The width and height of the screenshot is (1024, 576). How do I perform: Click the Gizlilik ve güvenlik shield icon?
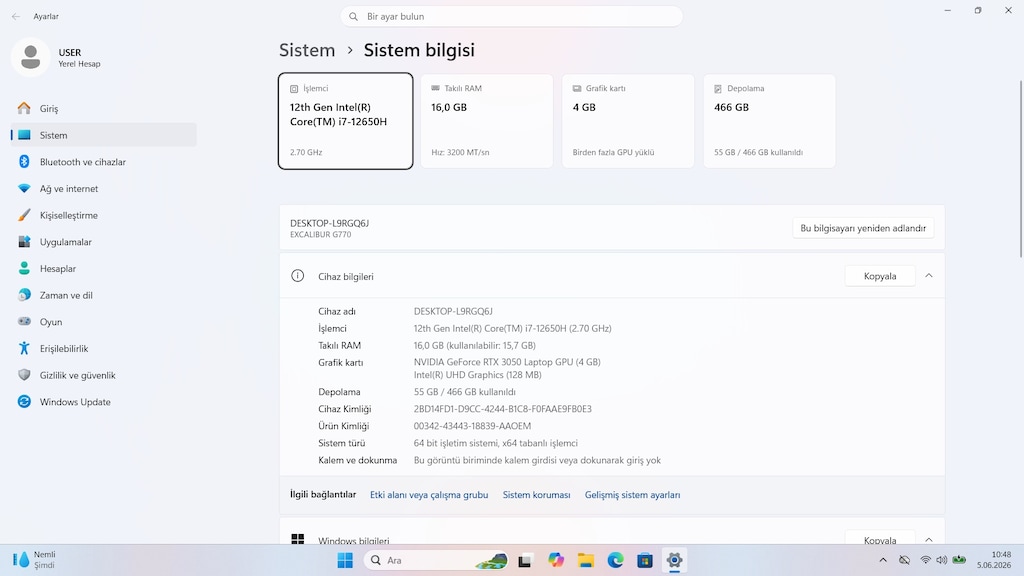(24, 375)
